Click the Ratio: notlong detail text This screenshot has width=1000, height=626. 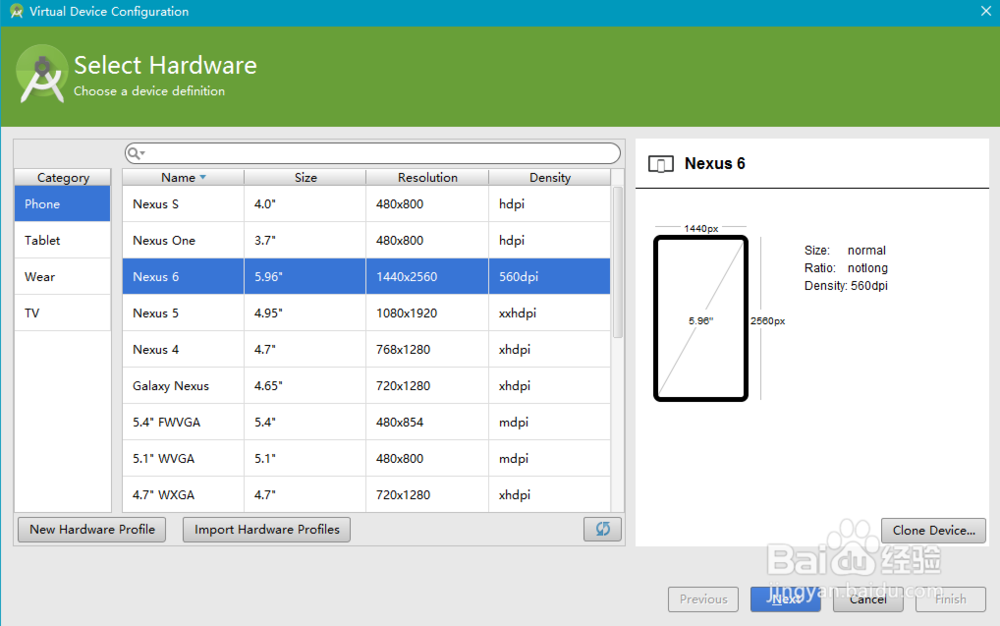[x=846, y=268]
